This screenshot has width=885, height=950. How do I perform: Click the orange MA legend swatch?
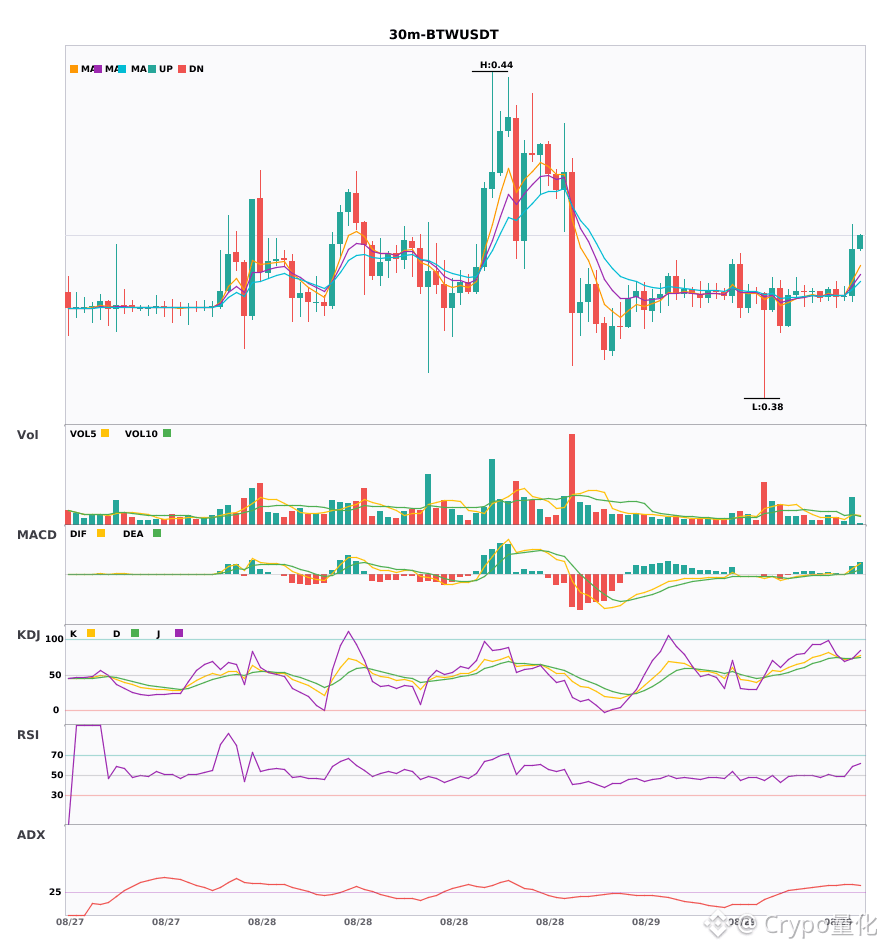coord(74,69)
